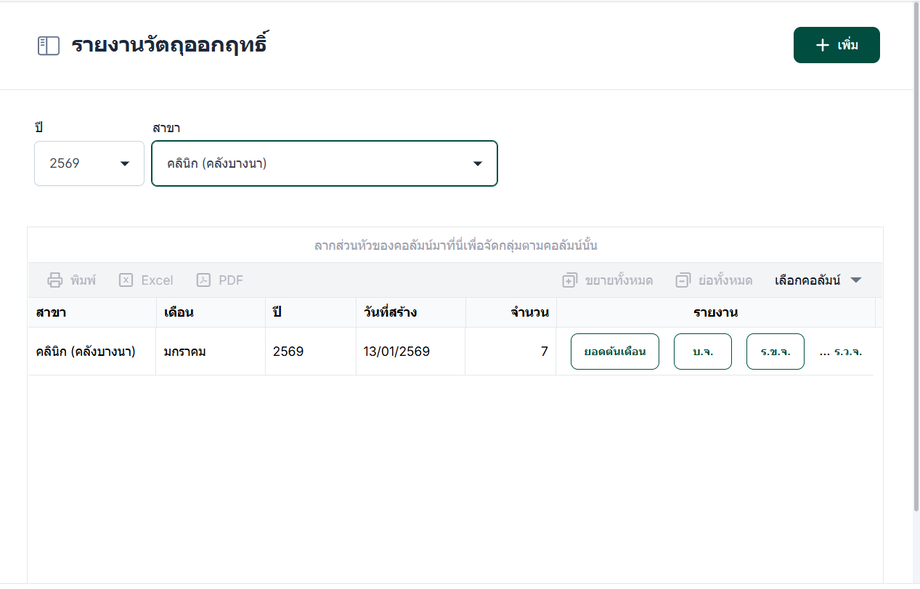Image resolution: width=920 pixels, height=589 pixels.
Task: Click the ยอดต้นเดือน report button
Action: click(615, 352)
